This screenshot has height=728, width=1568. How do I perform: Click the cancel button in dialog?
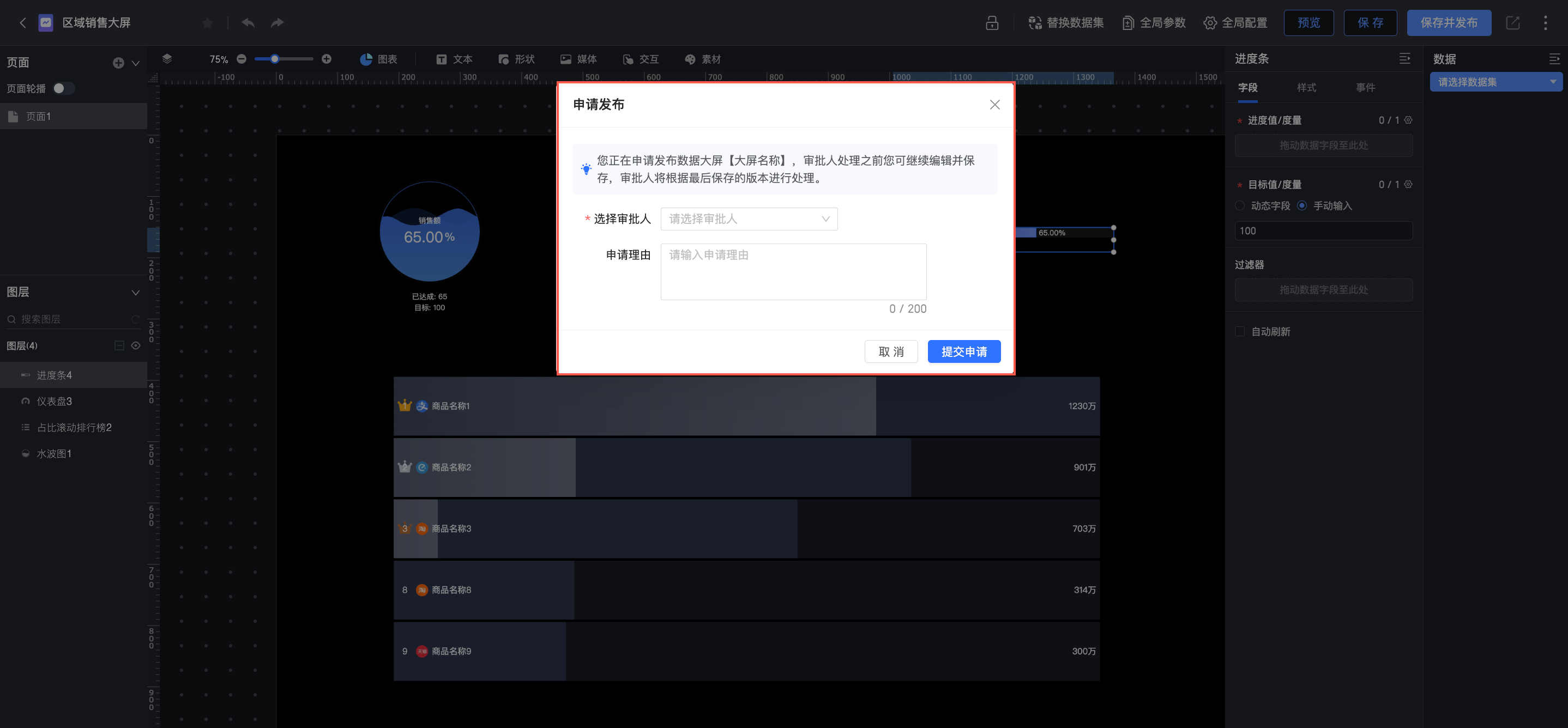890,351
